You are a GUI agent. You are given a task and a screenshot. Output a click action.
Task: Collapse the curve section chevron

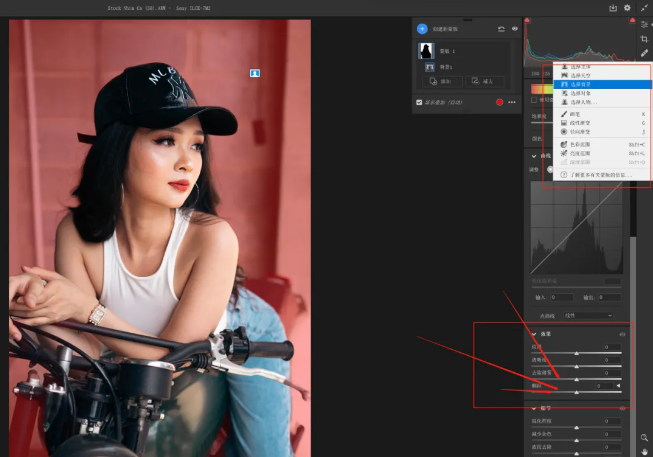click(534, 156)
